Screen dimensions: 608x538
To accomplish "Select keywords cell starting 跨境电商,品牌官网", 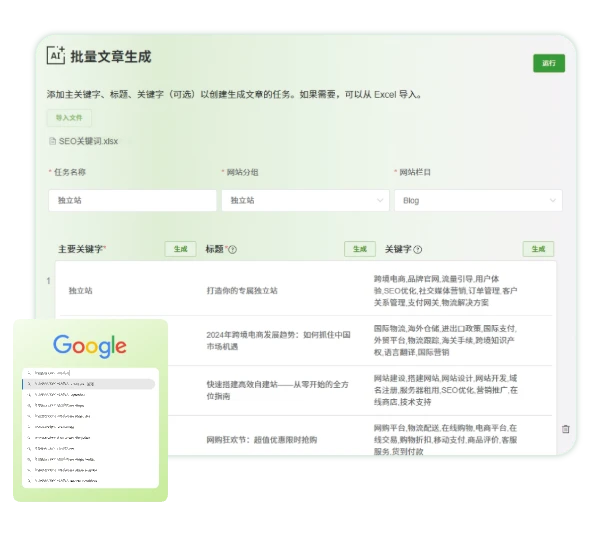I will [446, 291].
